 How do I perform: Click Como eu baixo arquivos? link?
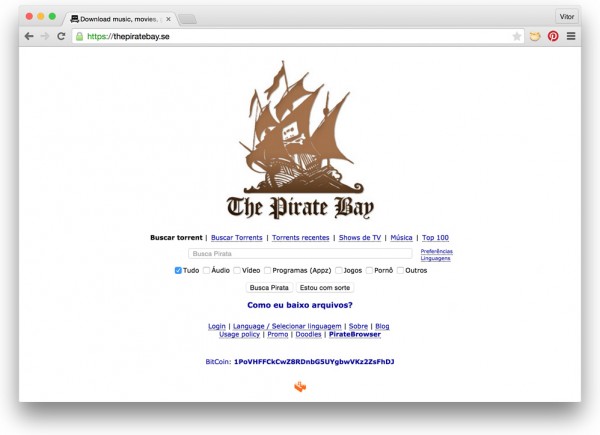pos(300,305)
